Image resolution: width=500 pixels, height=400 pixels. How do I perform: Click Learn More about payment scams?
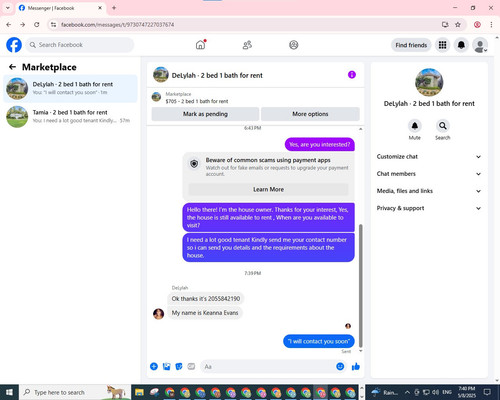(268, 189)
